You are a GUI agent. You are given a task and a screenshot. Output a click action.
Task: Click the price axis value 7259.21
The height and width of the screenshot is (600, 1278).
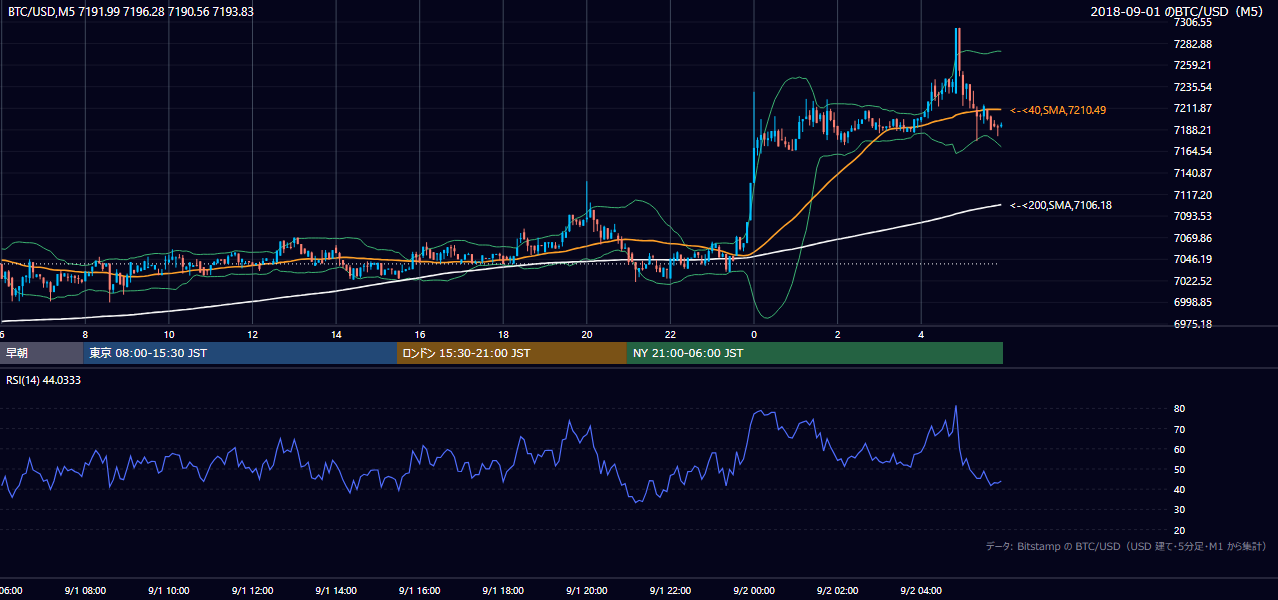click(1194, 66)
